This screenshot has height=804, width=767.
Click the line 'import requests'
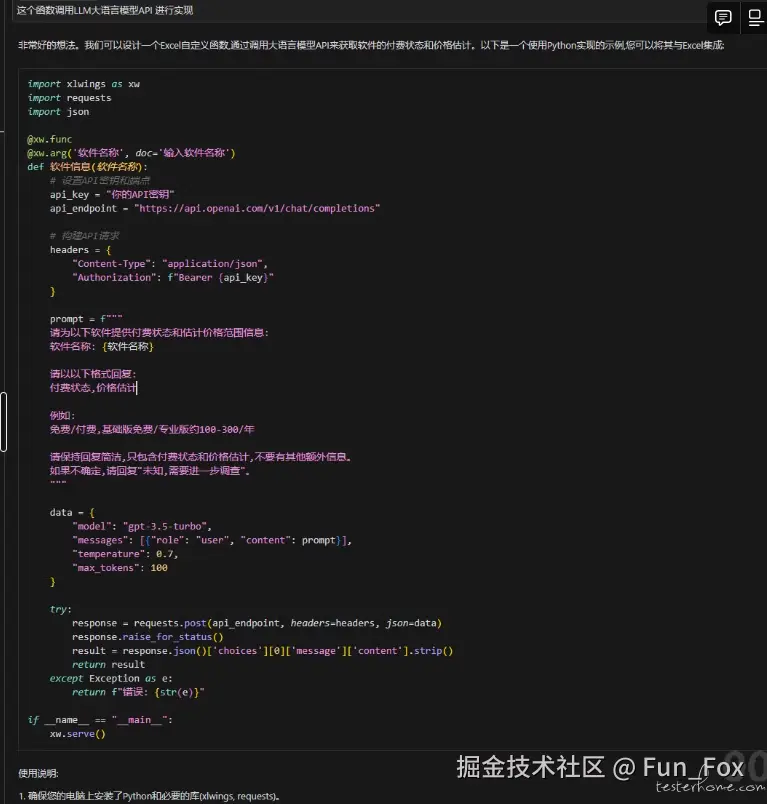tap(69, 98)
